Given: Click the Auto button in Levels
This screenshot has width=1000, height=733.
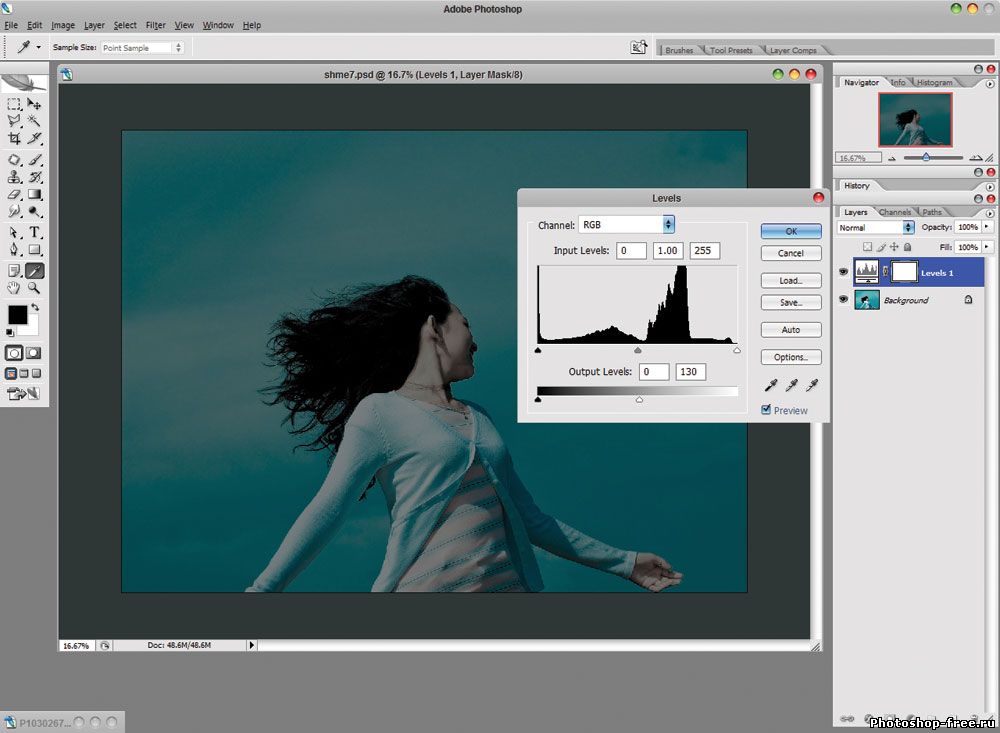Looking at the screenshot, I should pos(790,330).
